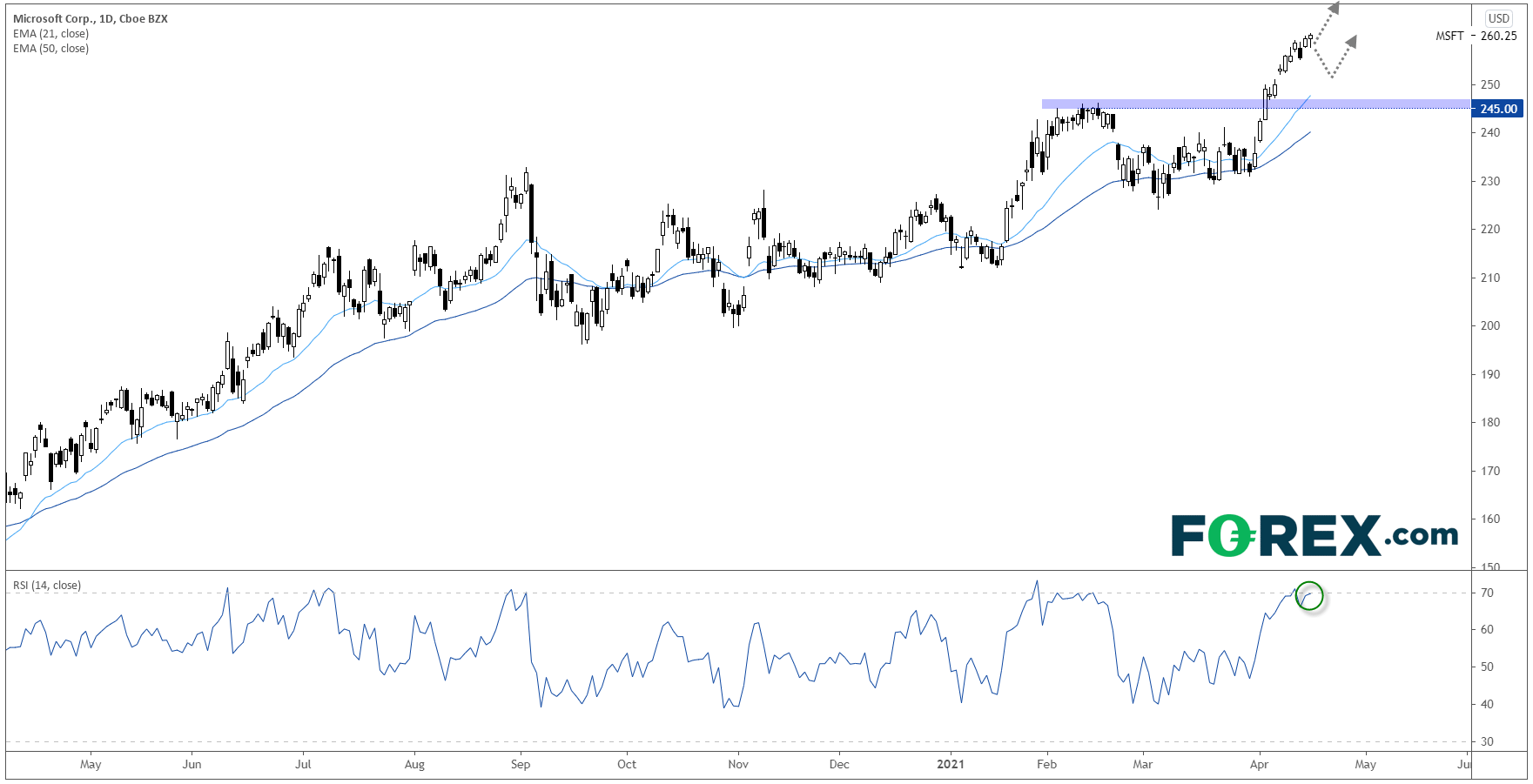The width and height of the screenshot is (1533, 784).
Task: Select the 'EMA (21, close)' indicator label
Action: tap(50, 33)
